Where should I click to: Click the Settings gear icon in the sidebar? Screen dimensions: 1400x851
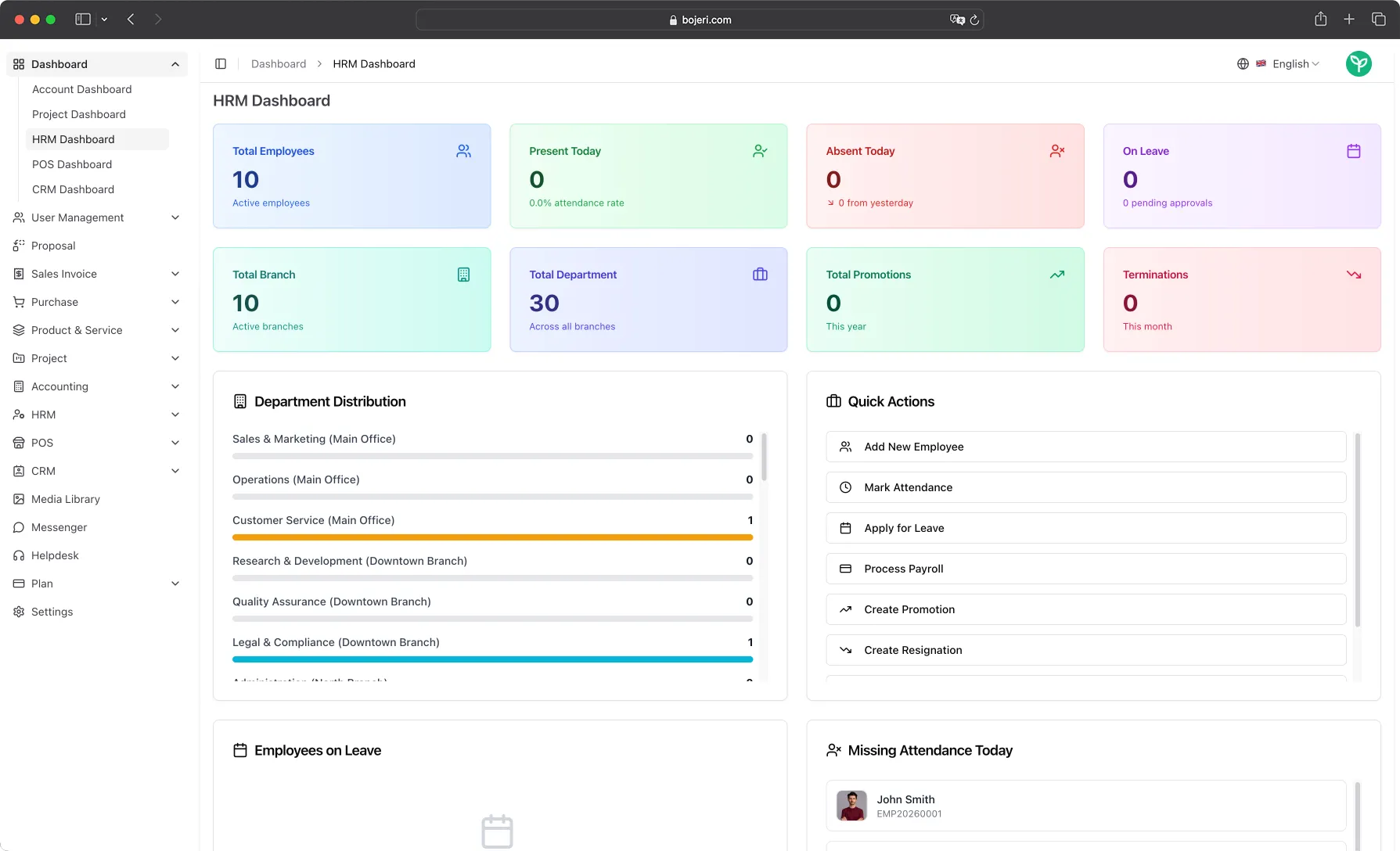(x=19, y=612)
